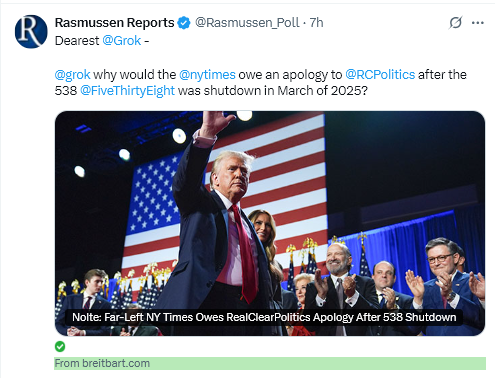Click the word Dearest in the tweet
Screen dimensions: 495x378
point(77,41)
